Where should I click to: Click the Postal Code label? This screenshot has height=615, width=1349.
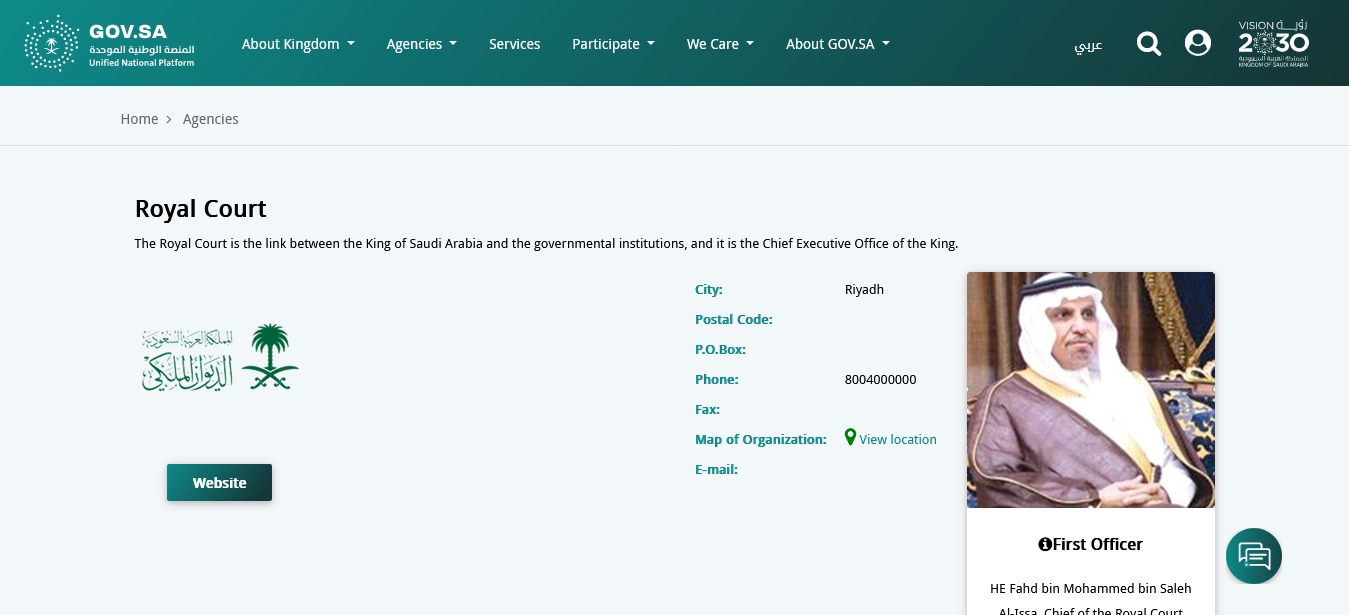pyautogui.click(x=734, y=320)
